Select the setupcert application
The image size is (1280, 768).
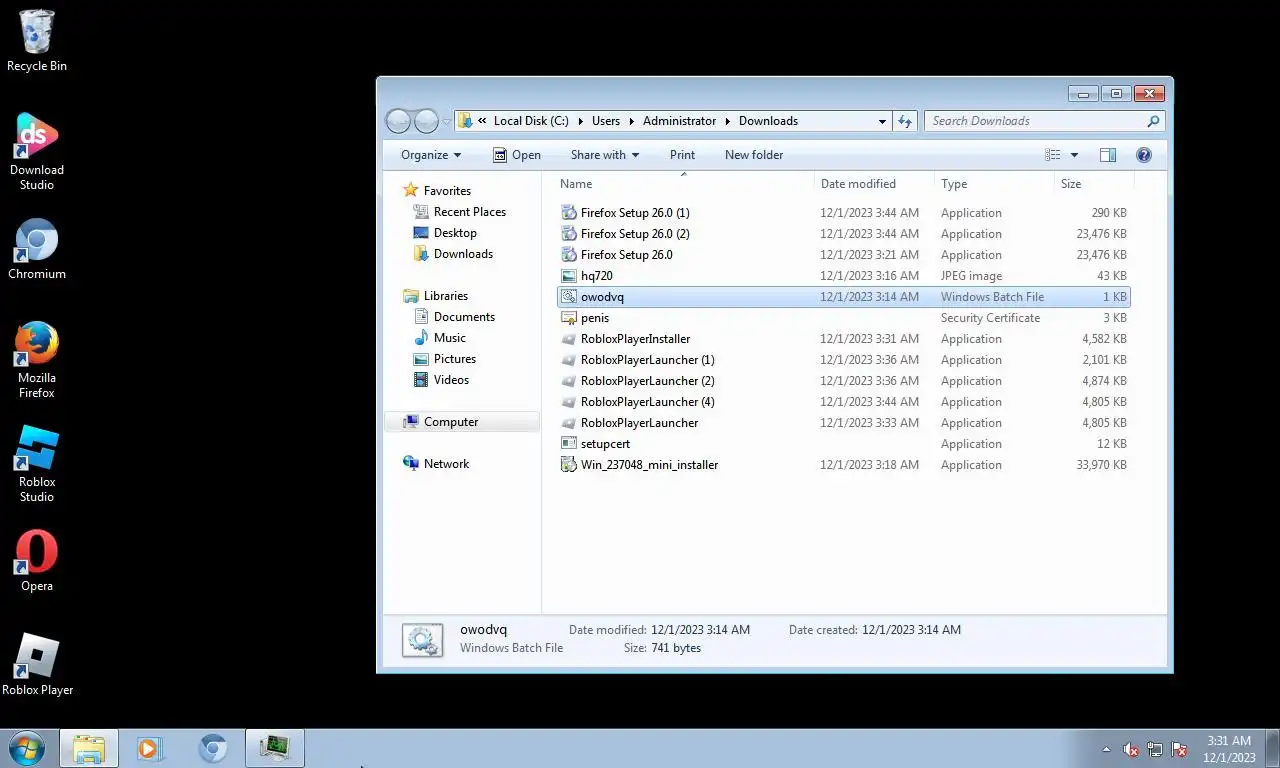click(843, 444)
